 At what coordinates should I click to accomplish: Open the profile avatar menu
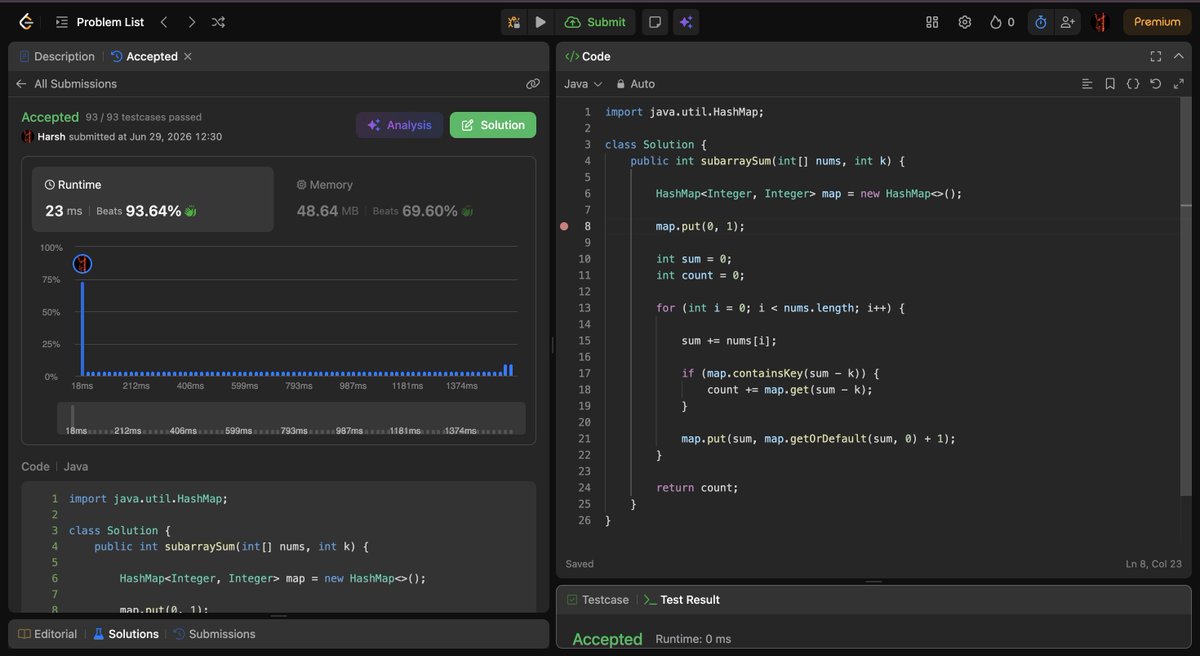point(1100,22)
